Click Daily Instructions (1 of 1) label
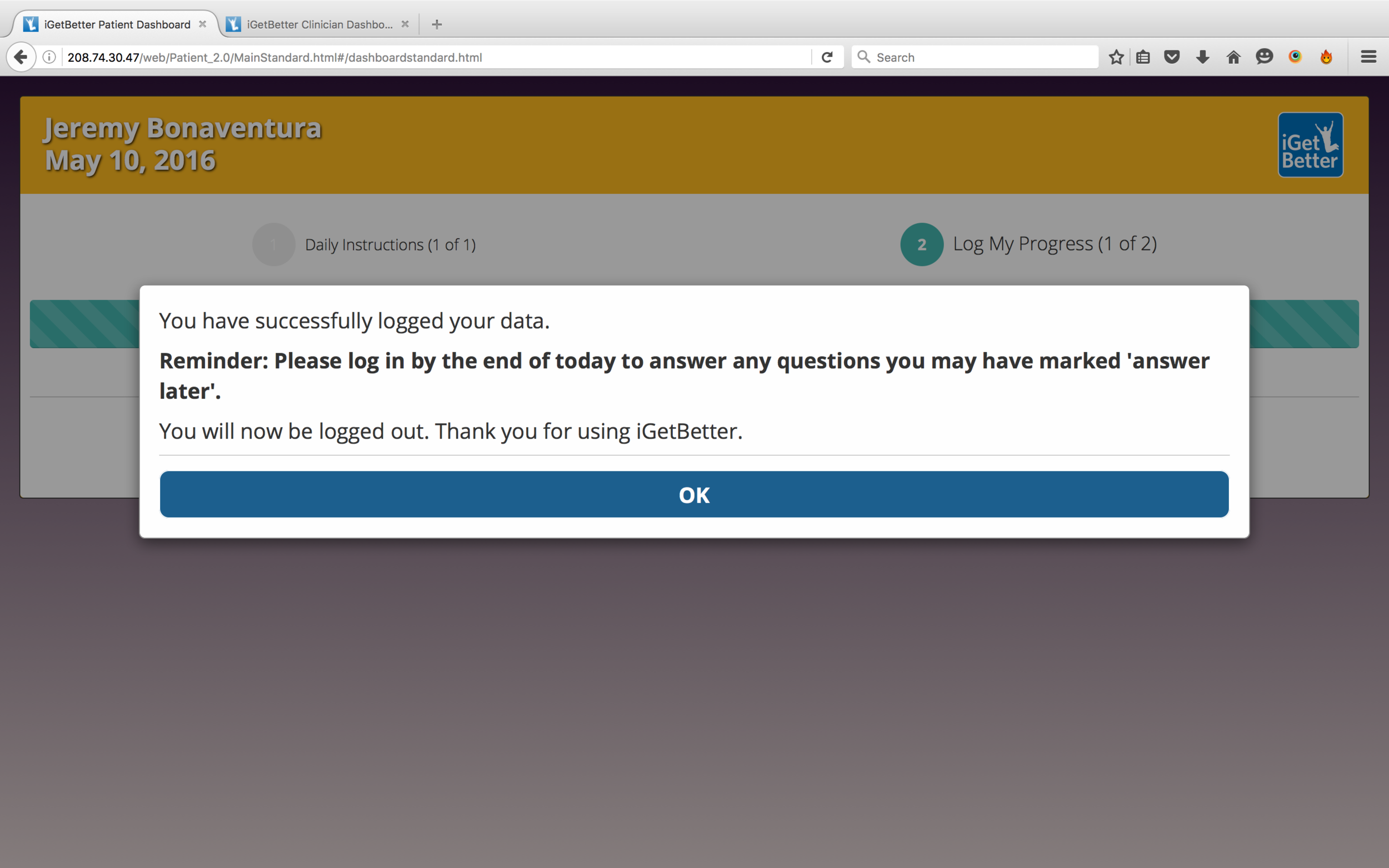This screenshot has width=1389, height=868. pyautogui.click(x=391, y=244)
